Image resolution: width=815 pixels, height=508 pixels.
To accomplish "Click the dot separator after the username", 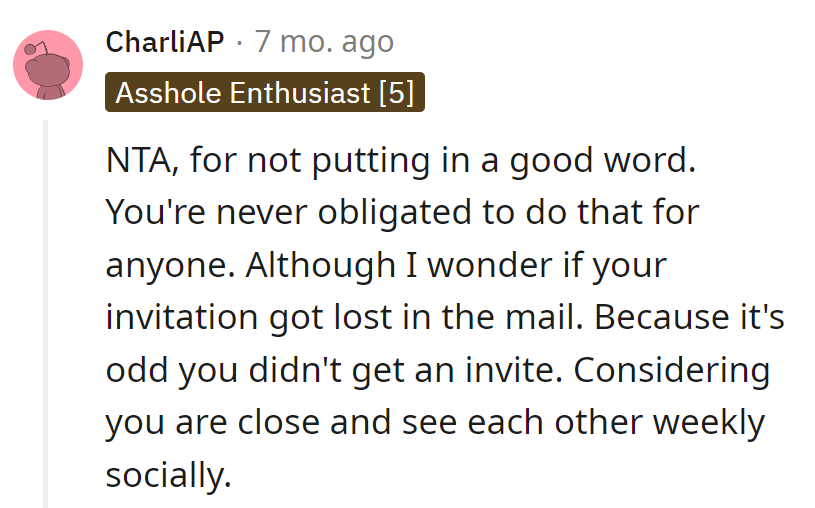I will click(239, 42).
